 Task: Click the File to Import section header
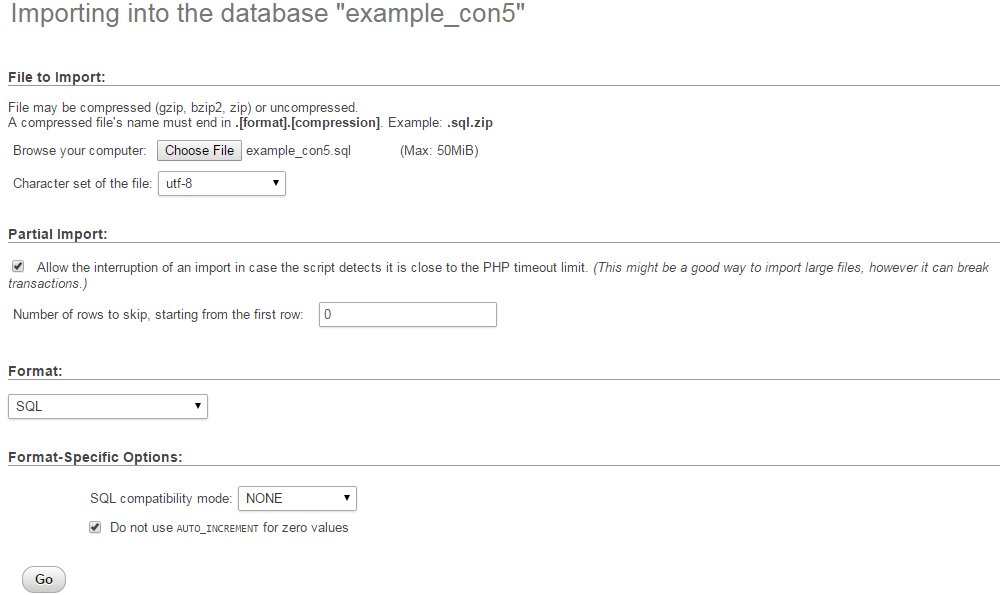point(55,76)
